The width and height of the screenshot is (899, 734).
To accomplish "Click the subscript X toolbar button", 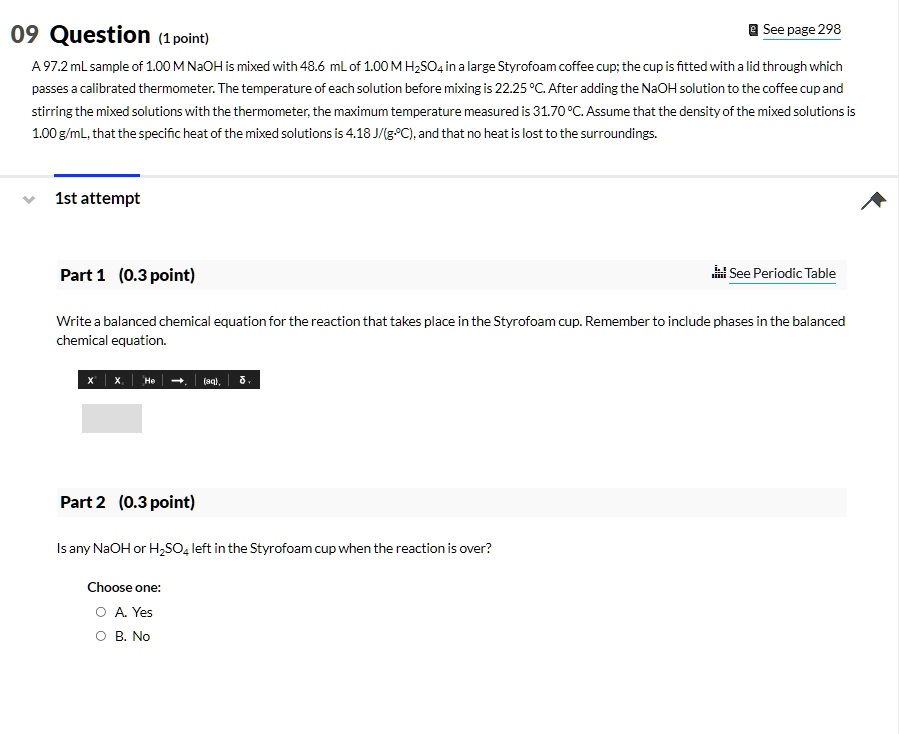I will point(118,381).
